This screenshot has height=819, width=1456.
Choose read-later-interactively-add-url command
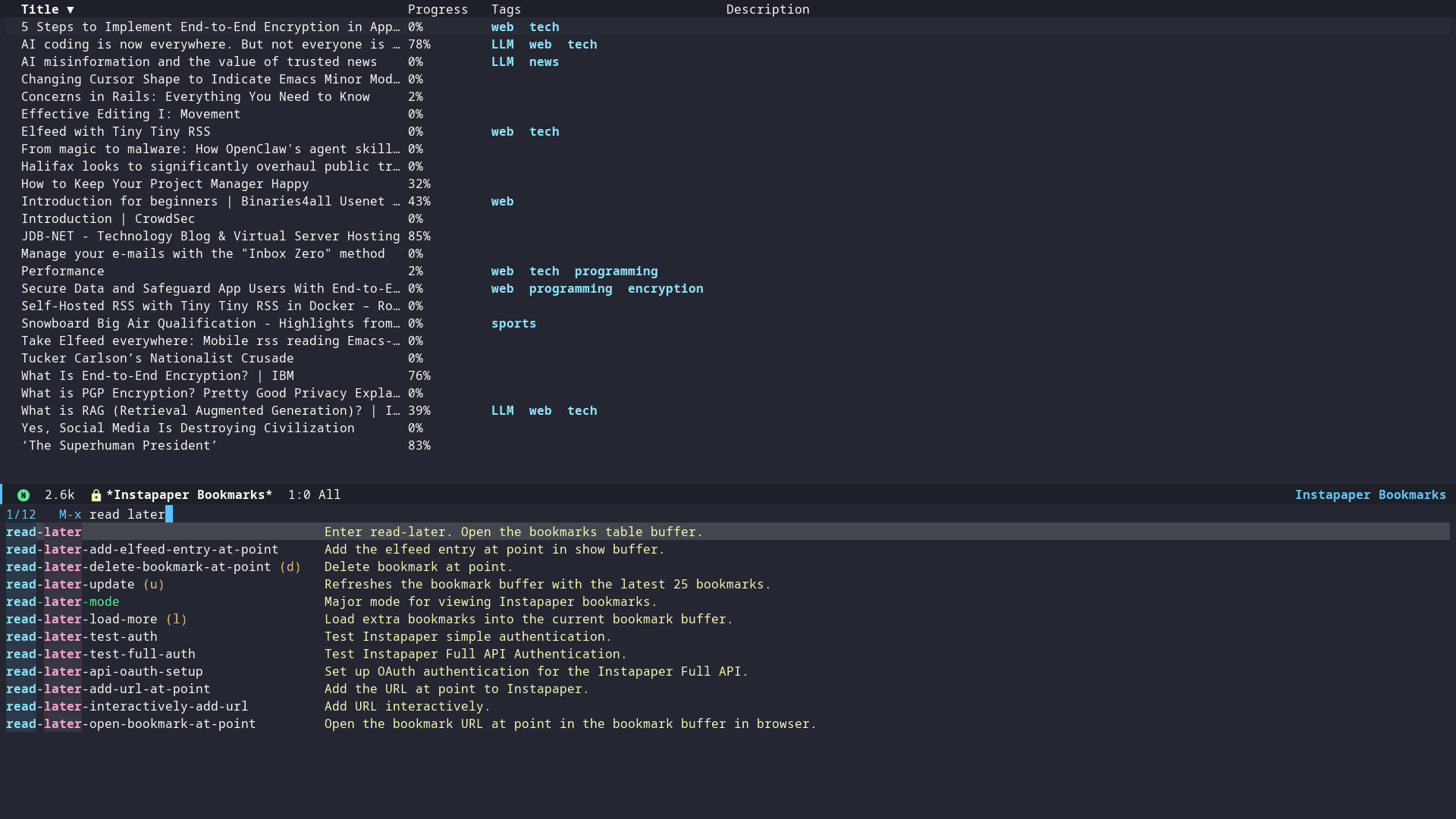127,707
